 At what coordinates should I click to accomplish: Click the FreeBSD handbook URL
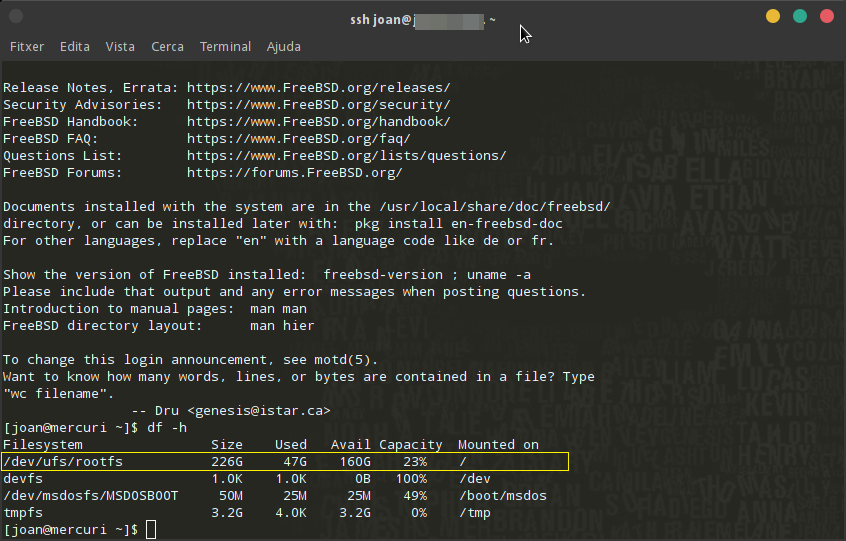tap(318, 122)
